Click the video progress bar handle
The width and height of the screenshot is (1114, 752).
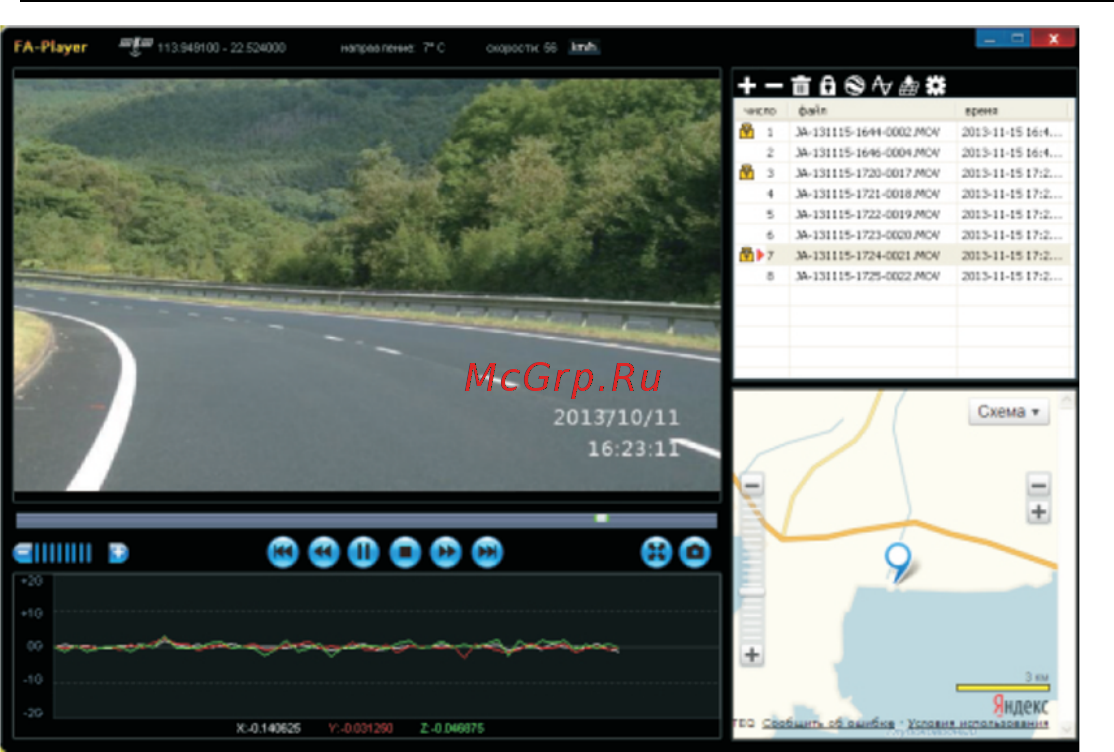601,518
